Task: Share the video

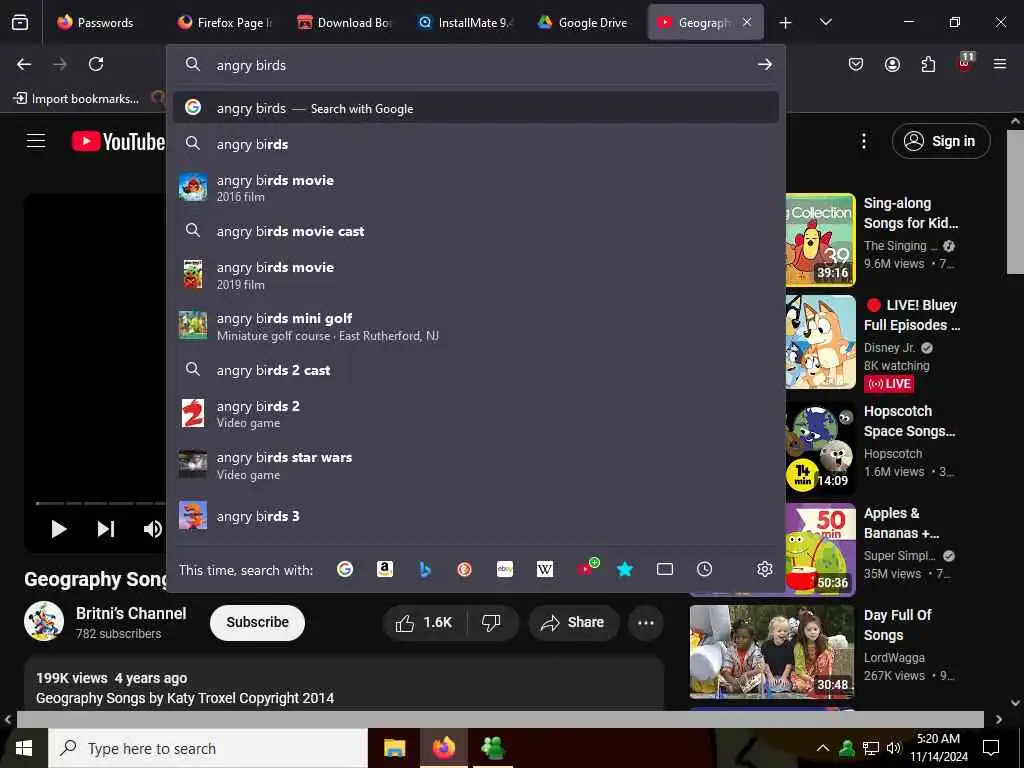Action: (x=573, y=623)
